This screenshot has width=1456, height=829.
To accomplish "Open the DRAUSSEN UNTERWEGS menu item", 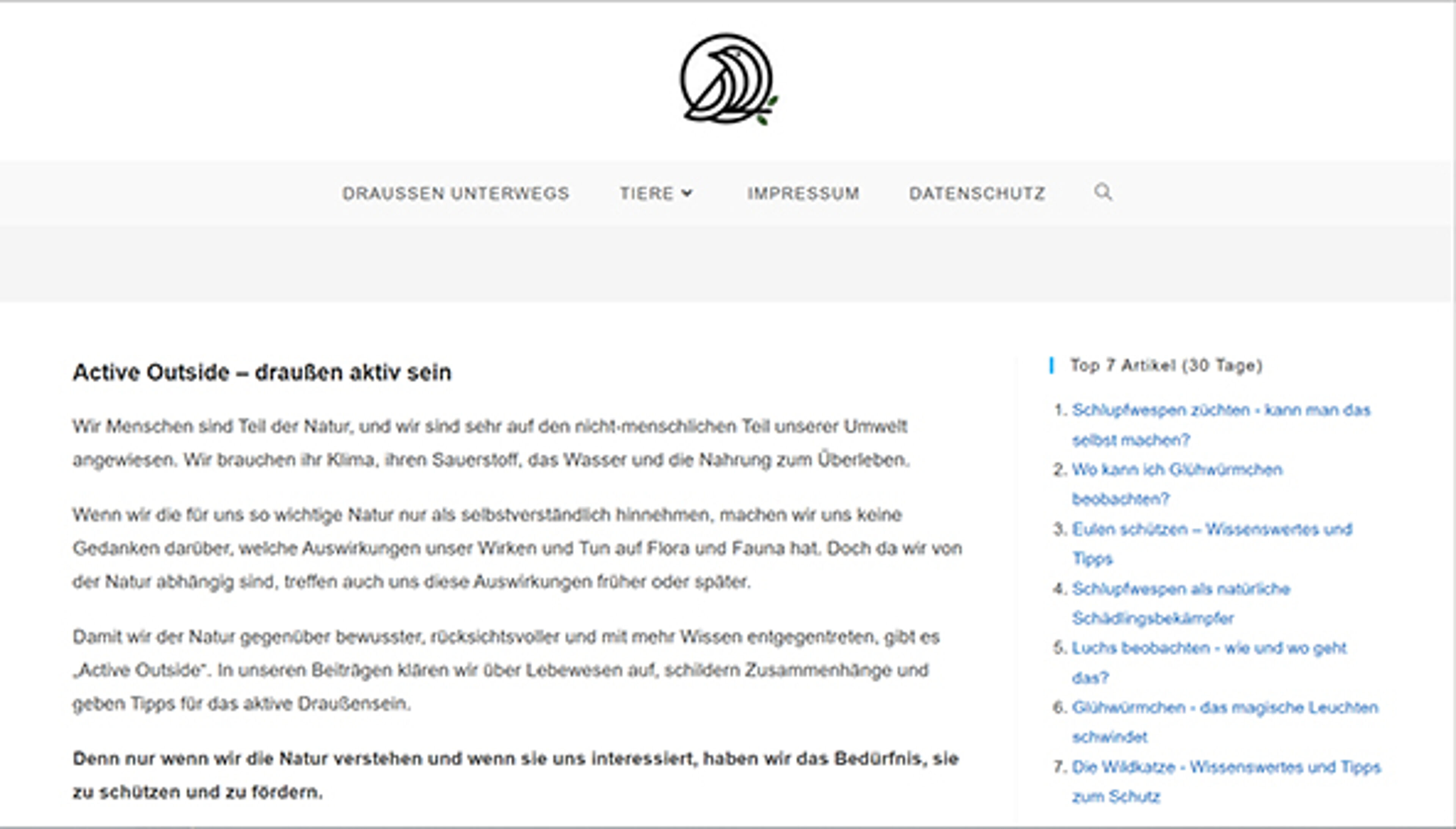I will 456,192.
